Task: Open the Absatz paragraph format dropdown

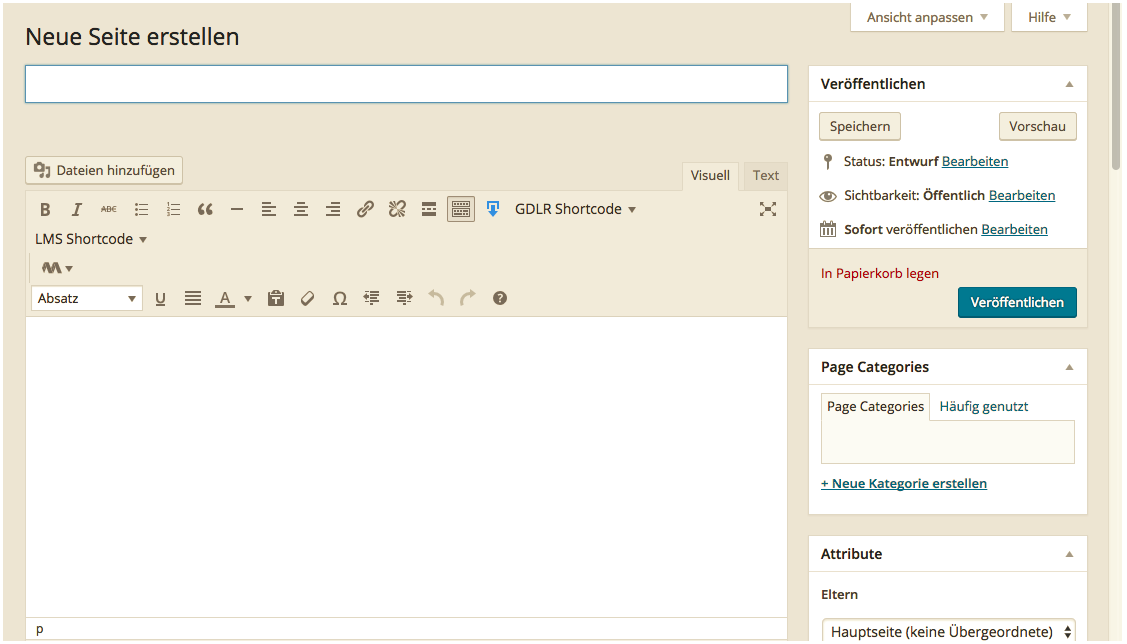Action: point(86,298)
